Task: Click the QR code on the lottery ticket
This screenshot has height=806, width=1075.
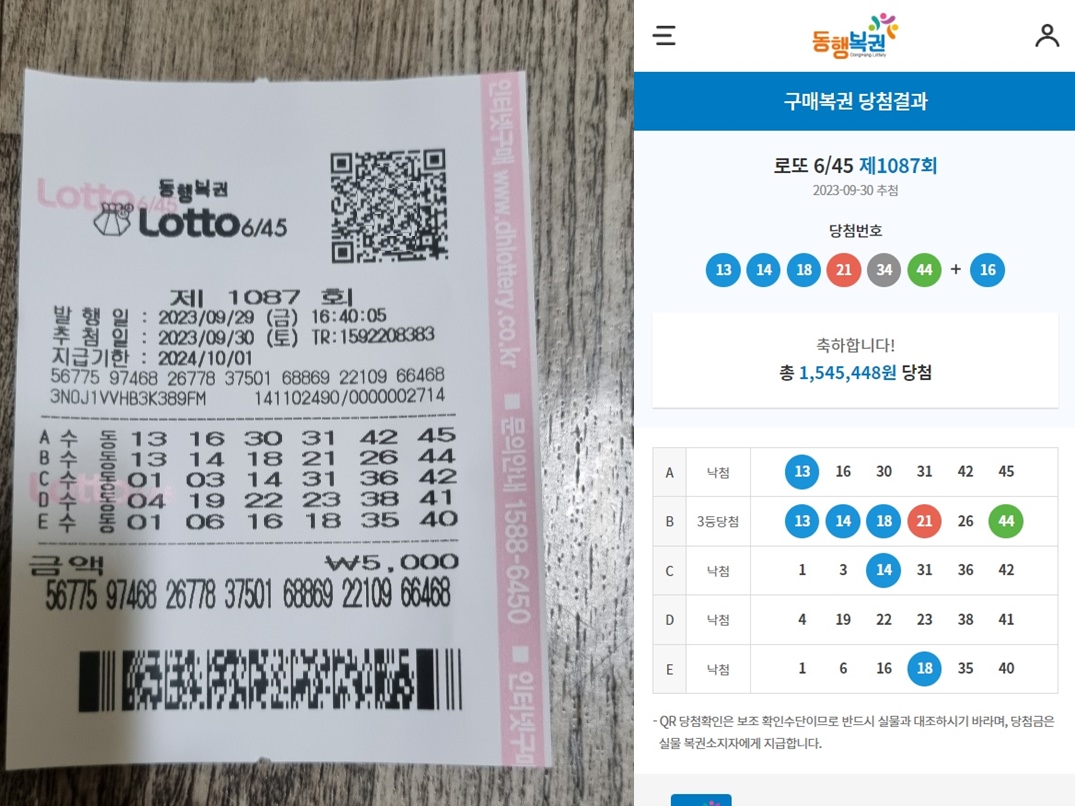Action: (x=389, y=206)
